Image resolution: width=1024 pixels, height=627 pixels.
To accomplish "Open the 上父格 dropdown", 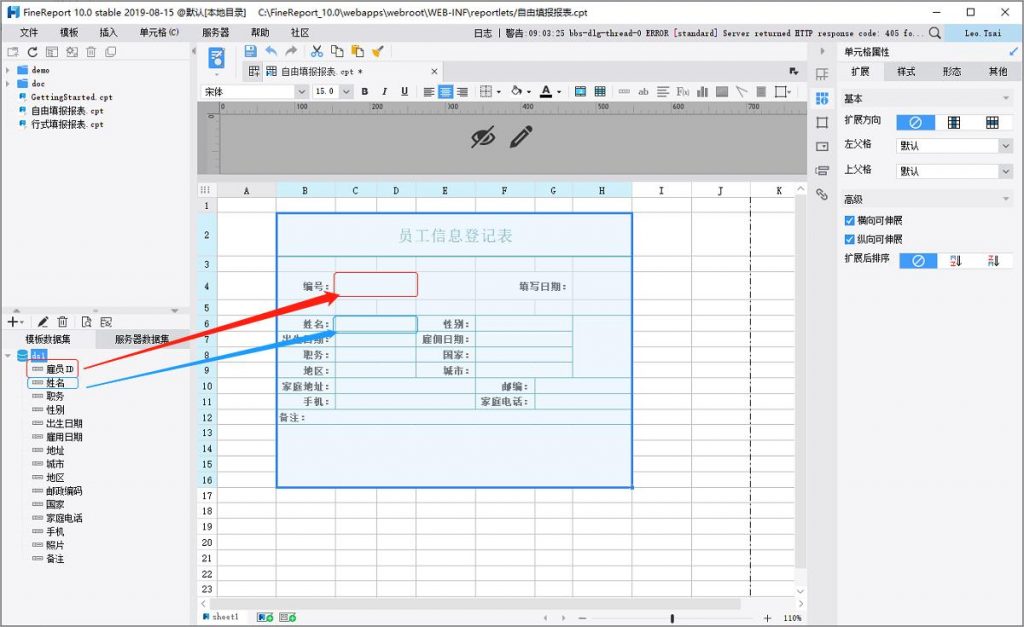I will tap(1006, 171).
